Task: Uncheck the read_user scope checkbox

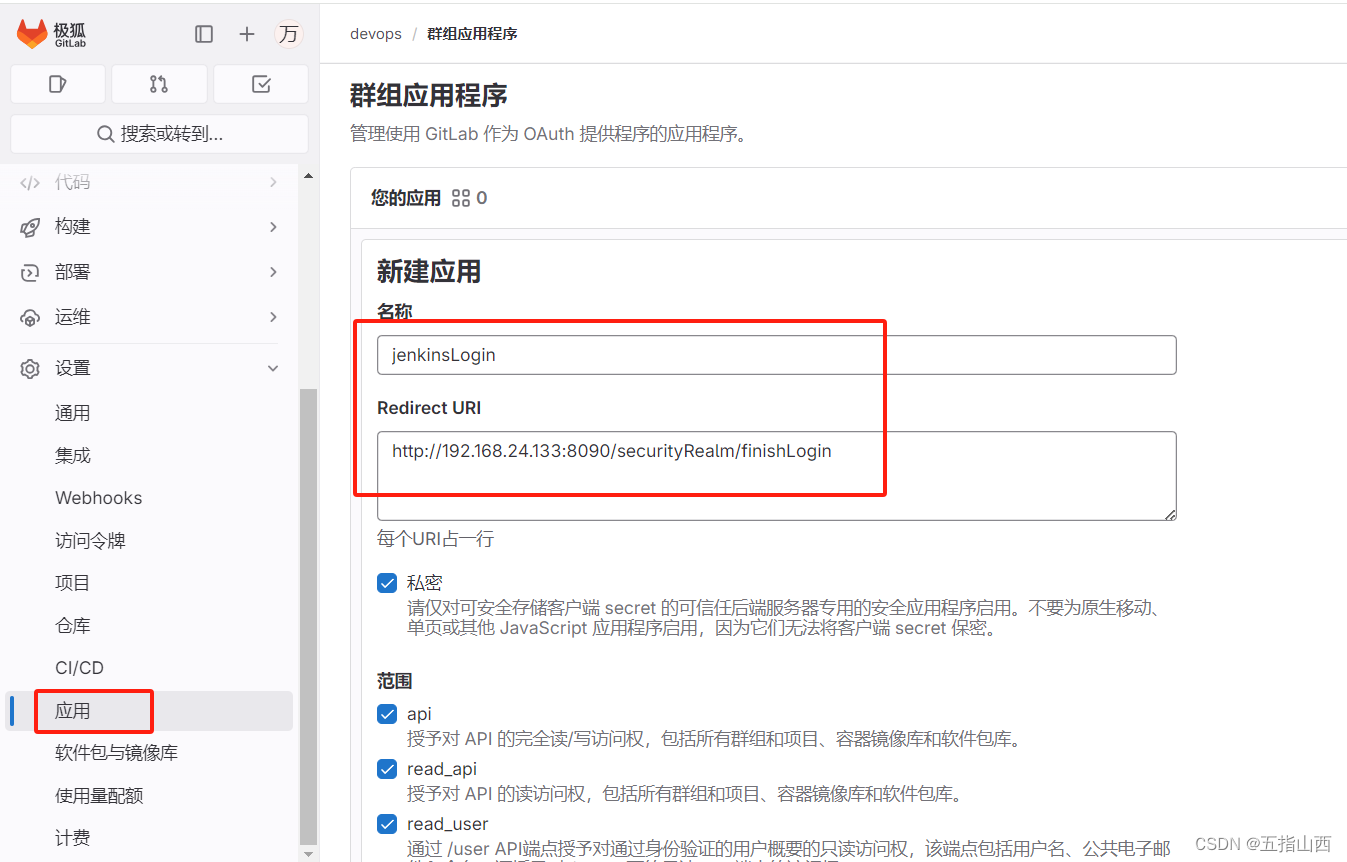Action: tap(387, 824)
